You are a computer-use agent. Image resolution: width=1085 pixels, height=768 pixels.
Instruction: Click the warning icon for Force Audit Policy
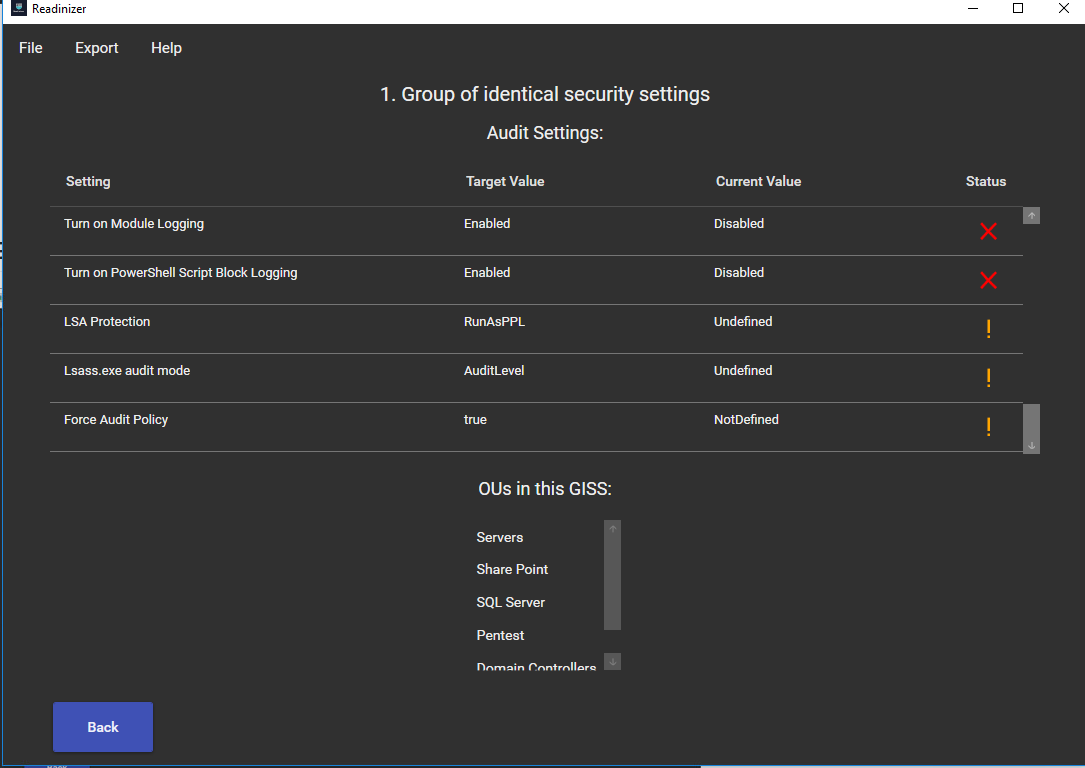pos(988,427)
